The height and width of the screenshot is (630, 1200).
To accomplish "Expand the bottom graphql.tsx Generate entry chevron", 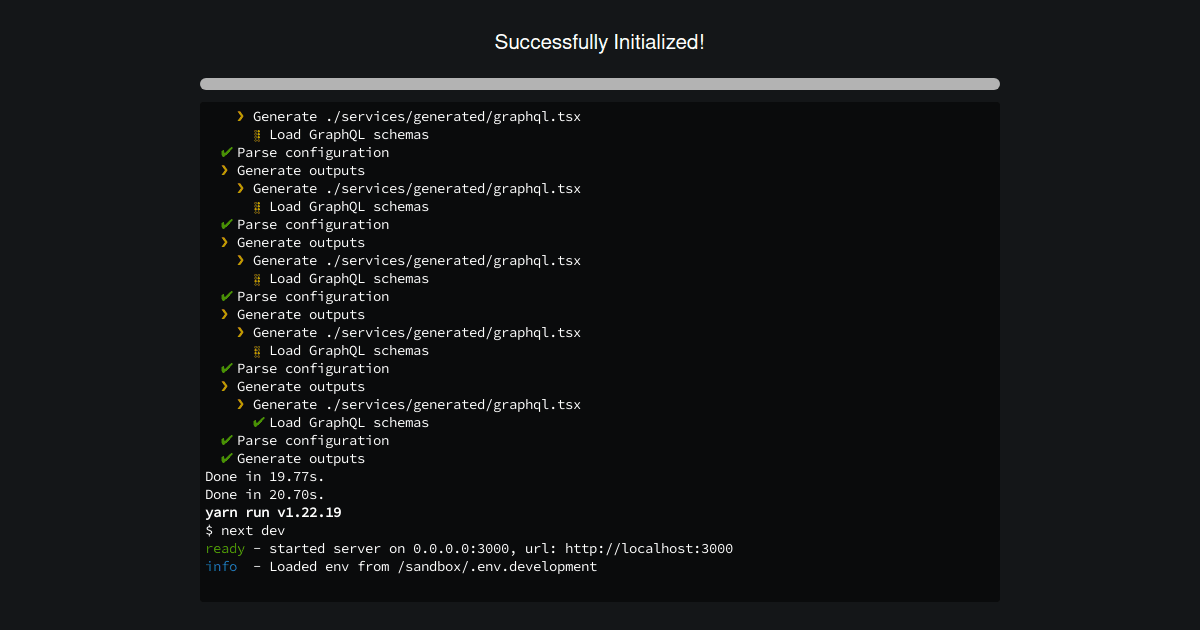I will coord(239,404).
